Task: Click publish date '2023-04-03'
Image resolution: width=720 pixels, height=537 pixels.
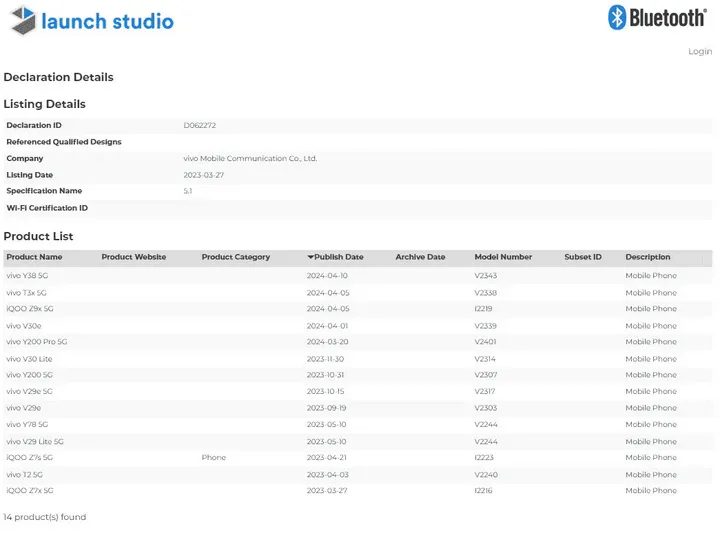Action: pos(327,475)
